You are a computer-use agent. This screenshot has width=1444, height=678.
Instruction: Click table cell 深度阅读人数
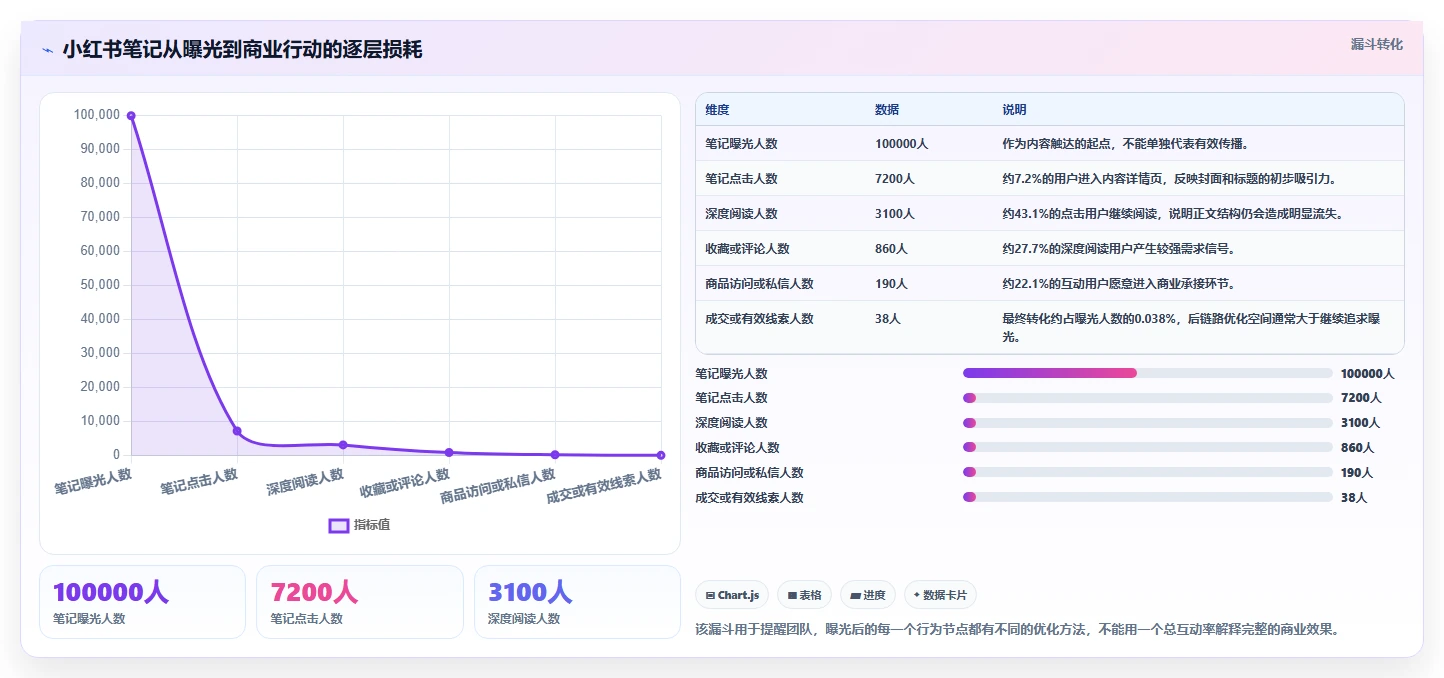[741, 214]
